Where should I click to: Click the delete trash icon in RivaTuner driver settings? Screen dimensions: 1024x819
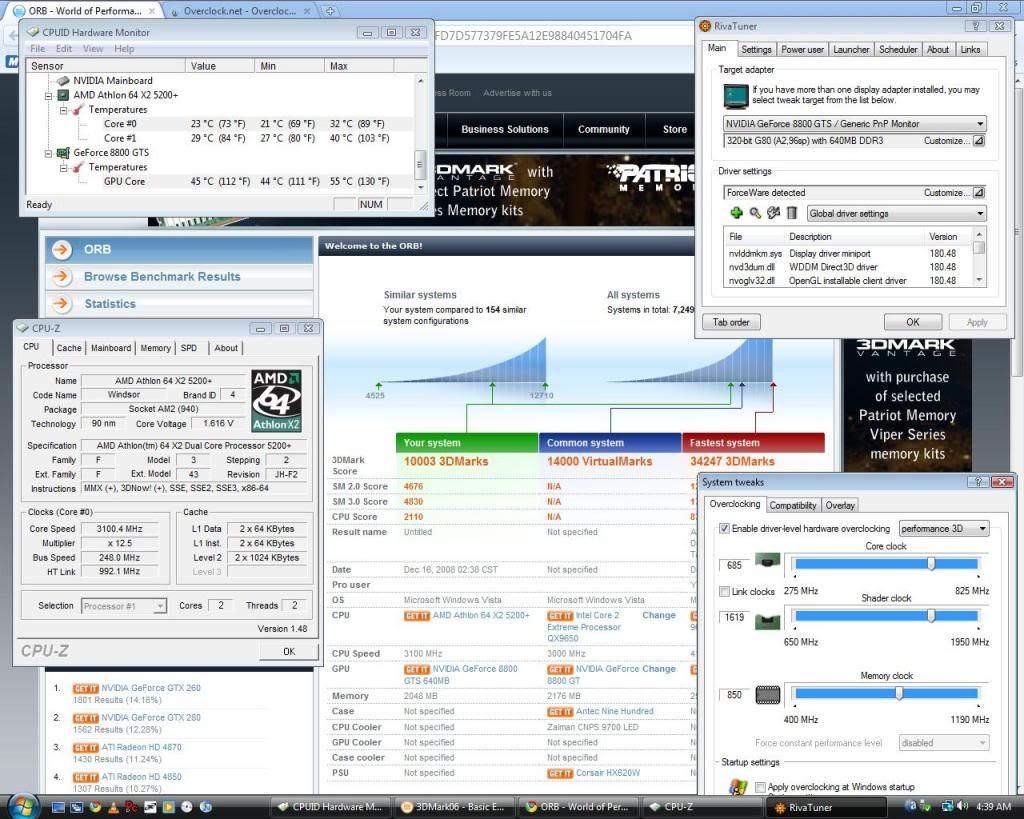click(x=792, y=213)
